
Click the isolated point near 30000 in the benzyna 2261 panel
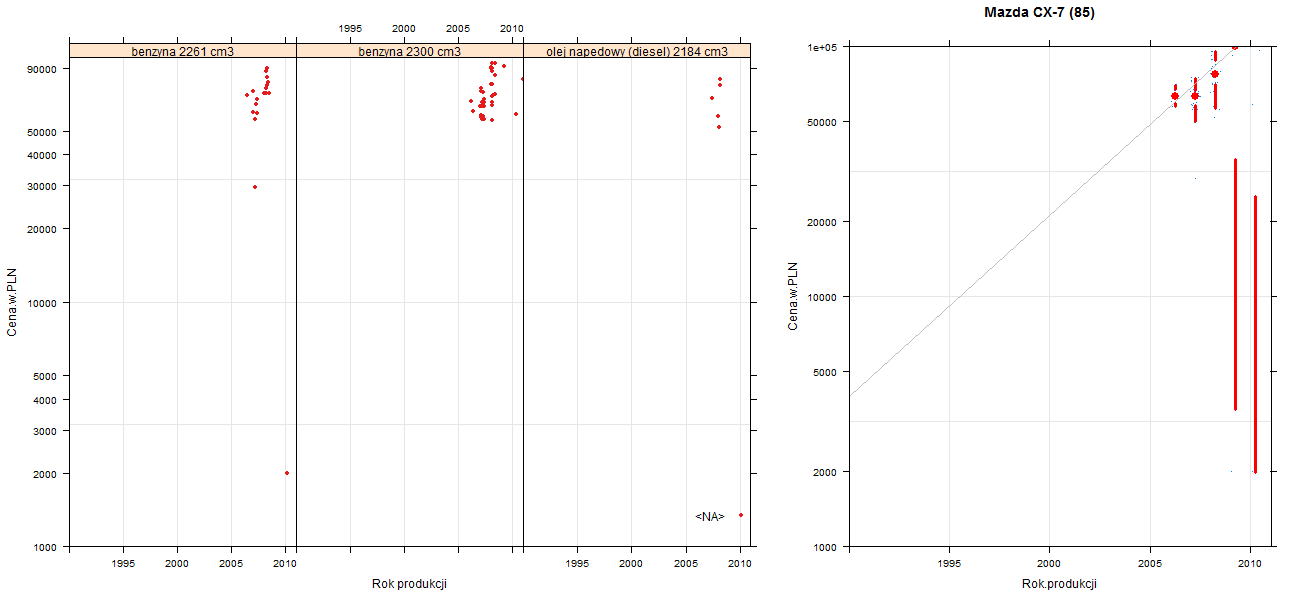pyautogui.click(x=255, y=187)
